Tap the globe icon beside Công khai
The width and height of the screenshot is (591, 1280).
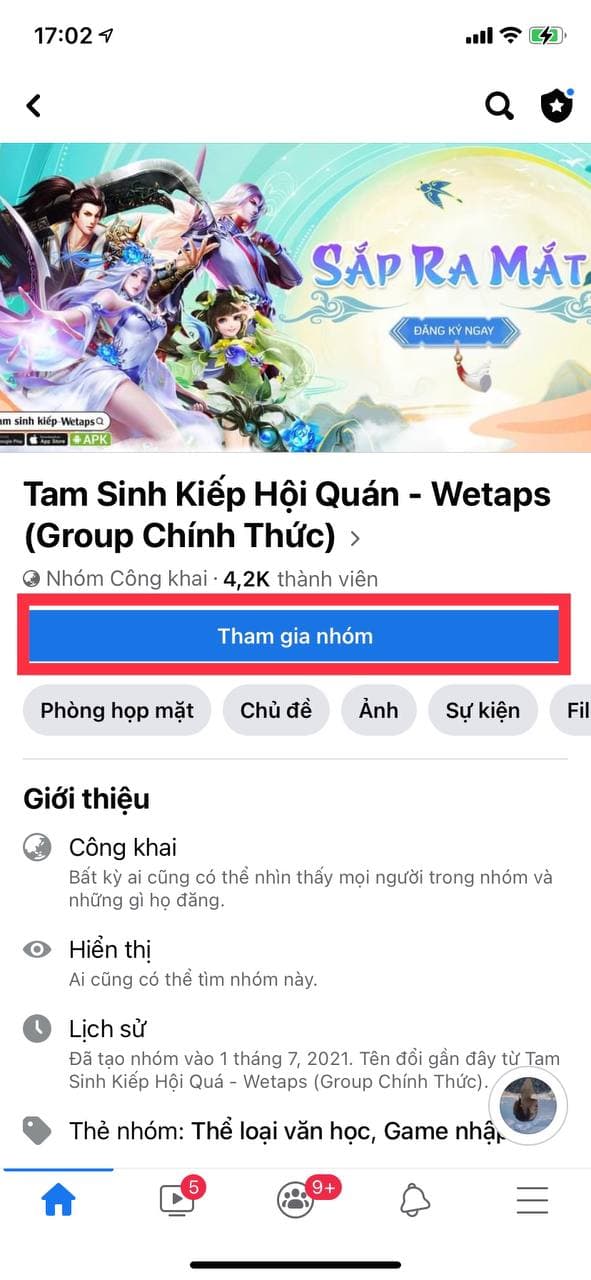(x=37, y=849)
